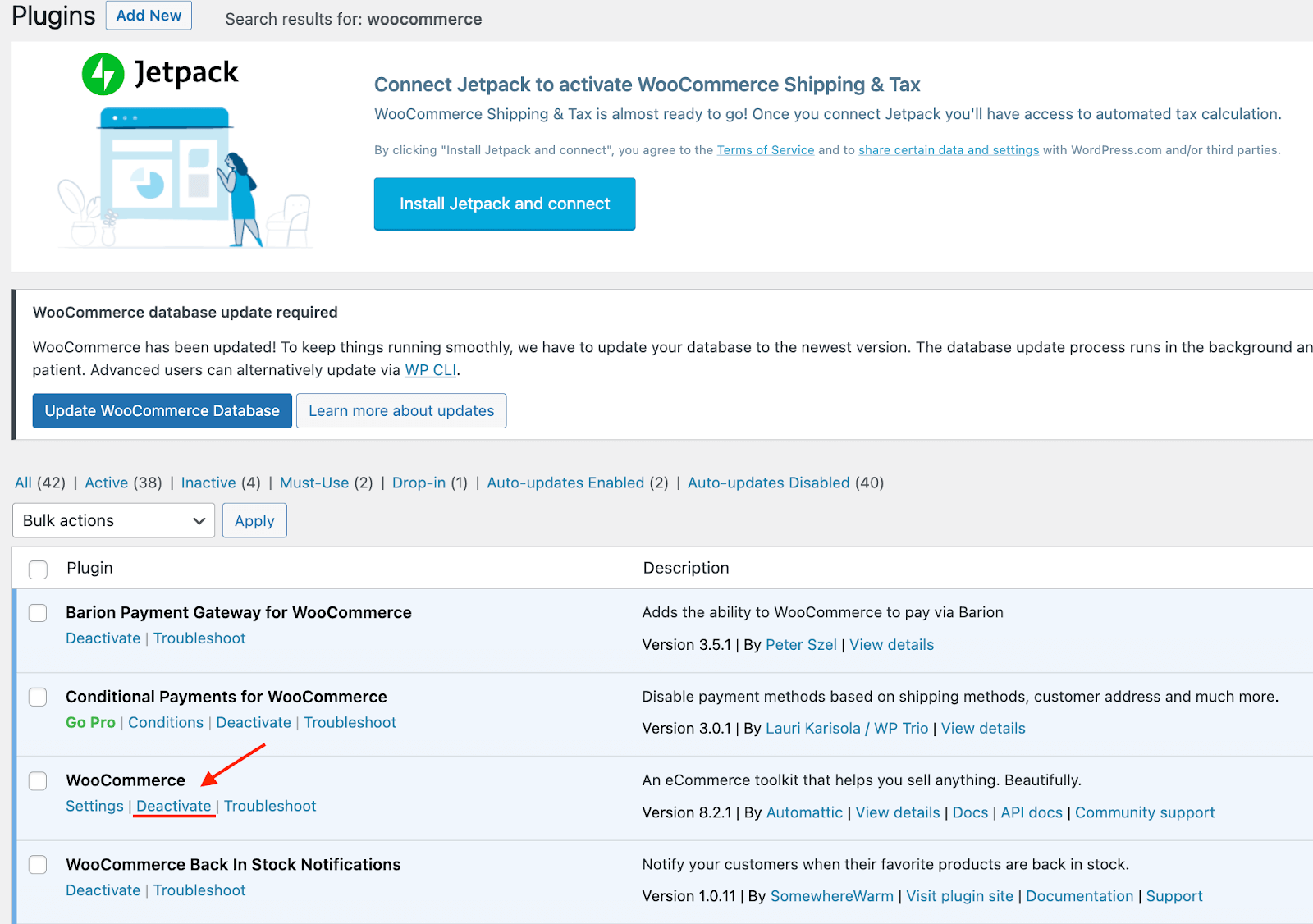Check the Barion Payment Gateway plugin checkbox
Viewport: 1313px width, 924px height.
38,613
